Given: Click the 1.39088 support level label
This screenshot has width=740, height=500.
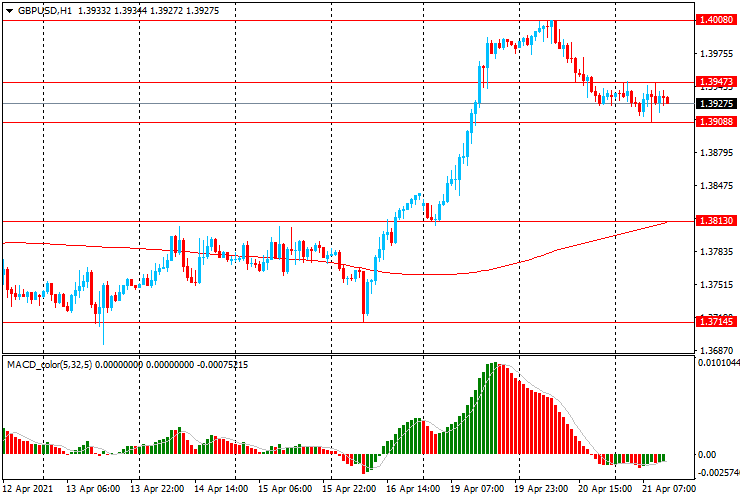Looking at the screenshot, I should pos(716,122).
